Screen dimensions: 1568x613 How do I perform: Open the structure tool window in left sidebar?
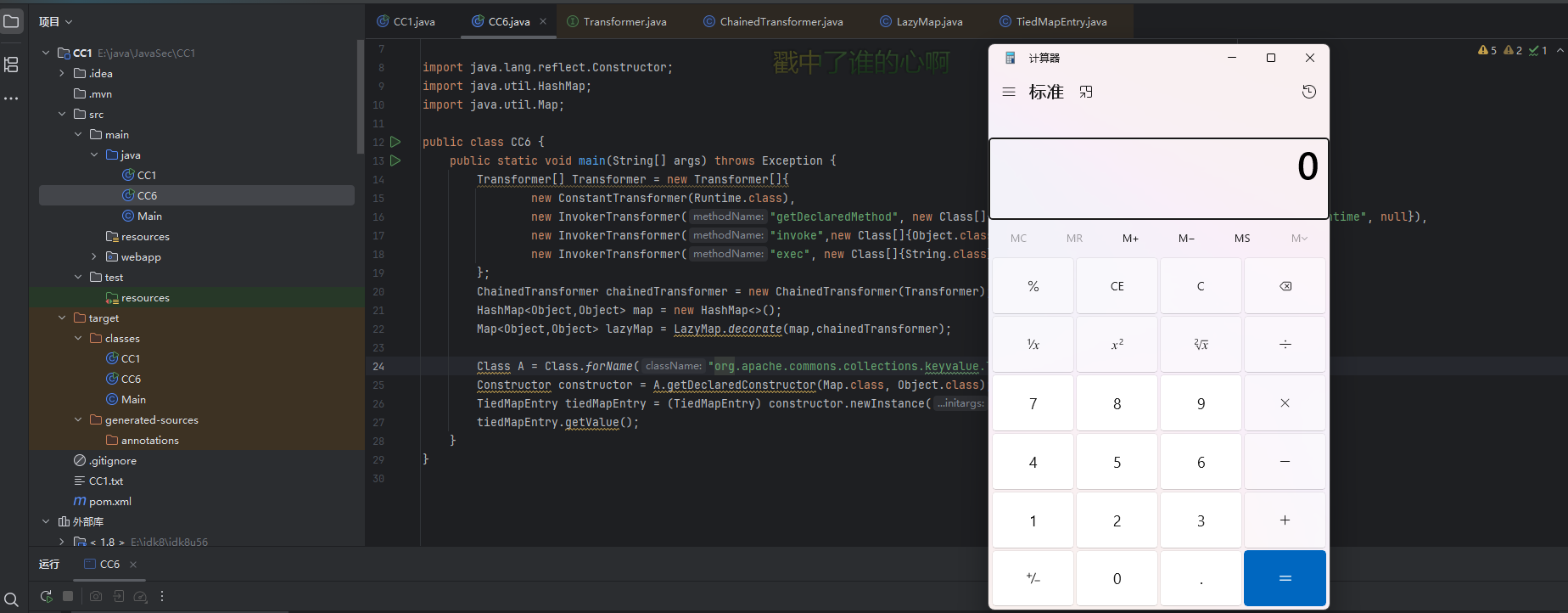(x=11, y=65)
